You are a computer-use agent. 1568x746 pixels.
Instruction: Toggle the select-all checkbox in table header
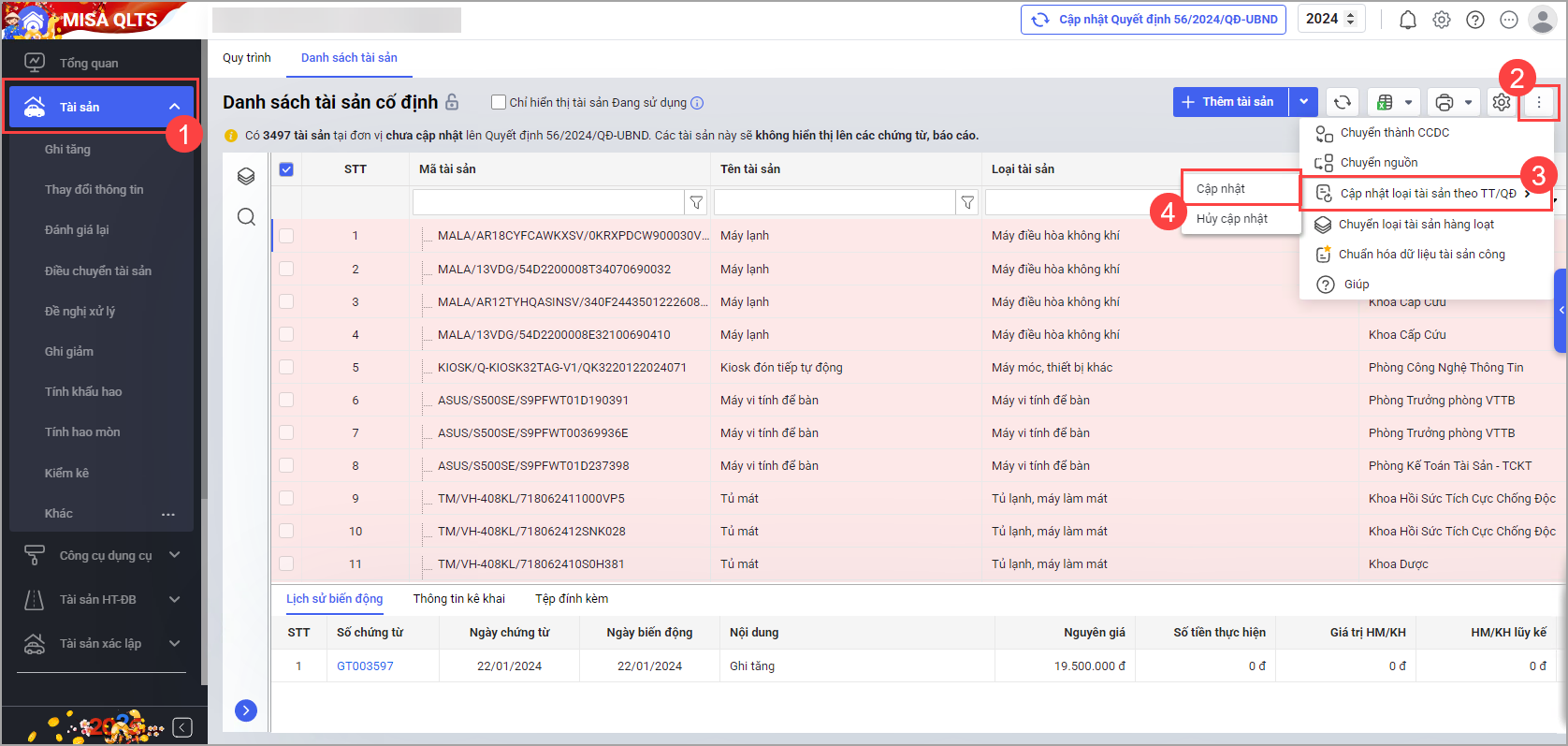[x=286, y=169]
